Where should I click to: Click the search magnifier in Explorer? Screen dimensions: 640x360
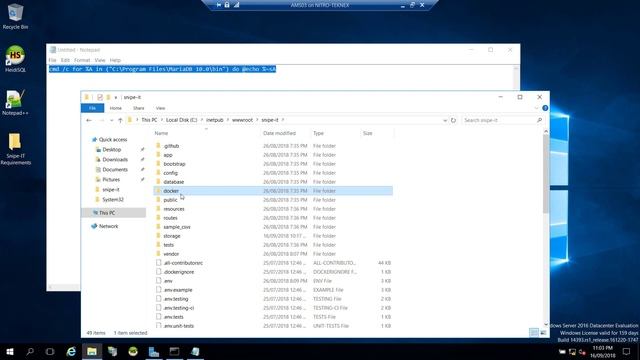[x=539, y=120]
